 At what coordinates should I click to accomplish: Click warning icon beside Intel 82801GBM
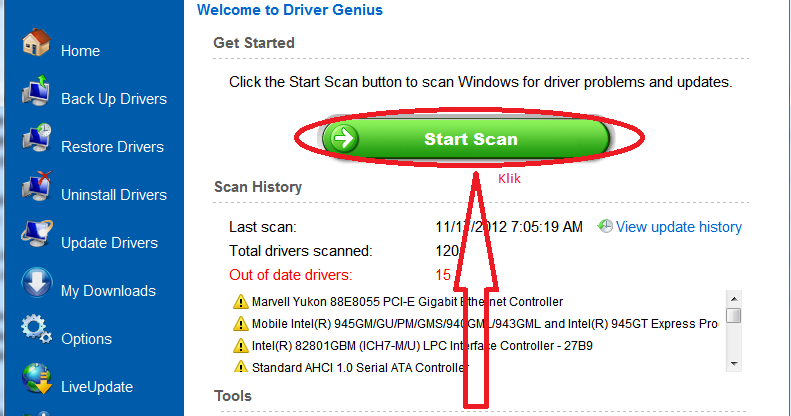241,345
